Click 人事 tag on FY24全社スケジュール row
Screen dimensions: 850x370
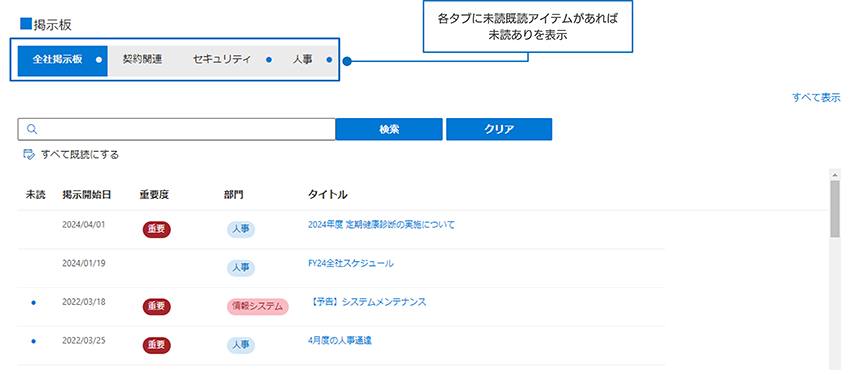(x=241, y=268)
